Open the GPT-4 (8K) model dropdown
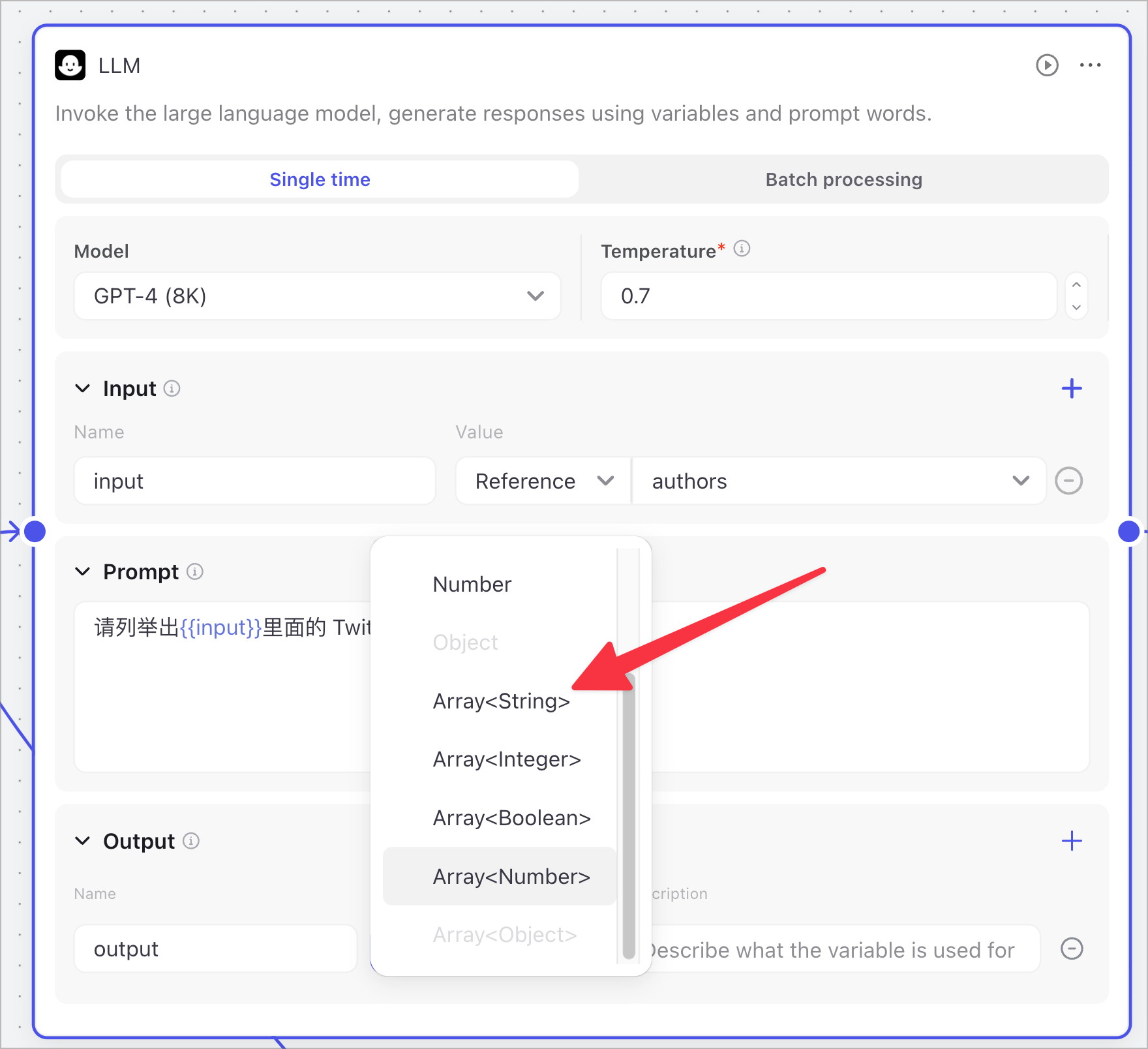Image resolution: width=1148 pixels, height=1049 pixels. 318,296
